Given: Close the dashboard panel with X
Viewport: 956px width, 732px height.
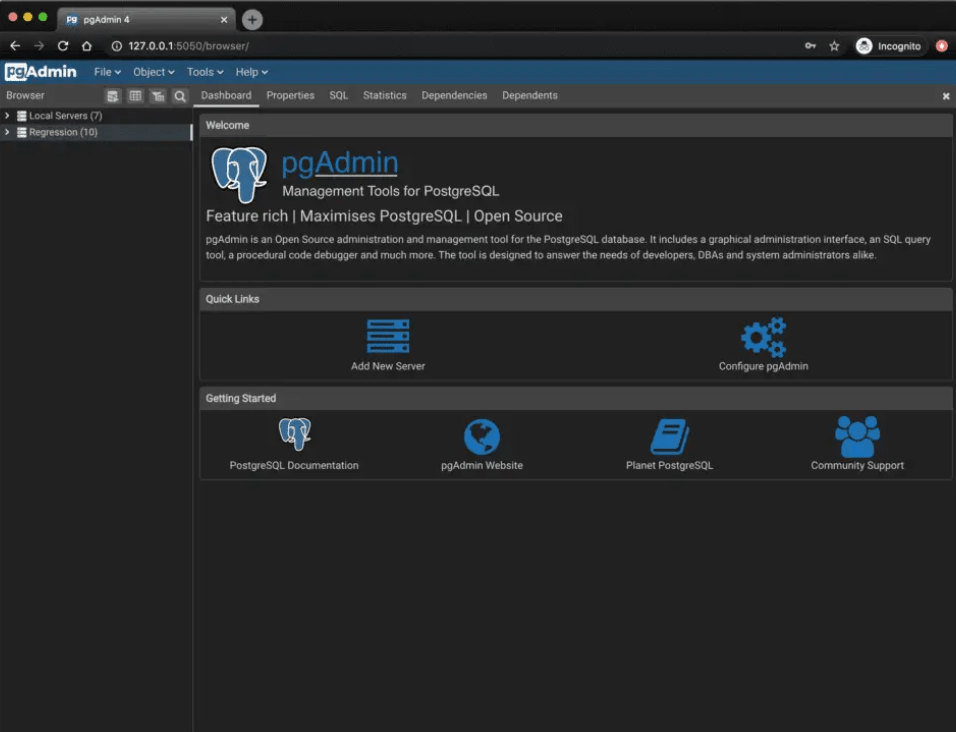Looking at the screenshot, I should pos(946,96).
